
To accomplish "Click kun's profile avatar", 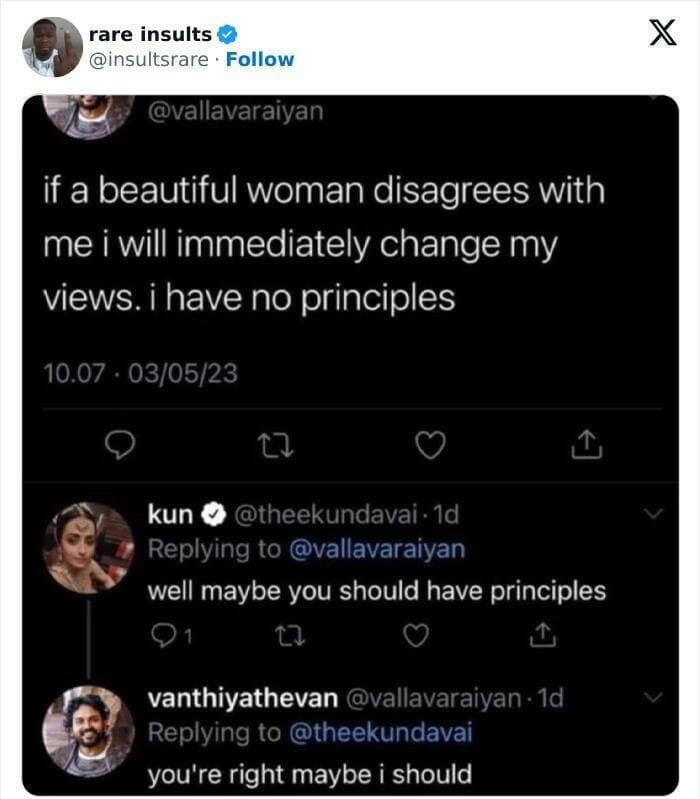I will pos(88,548).
